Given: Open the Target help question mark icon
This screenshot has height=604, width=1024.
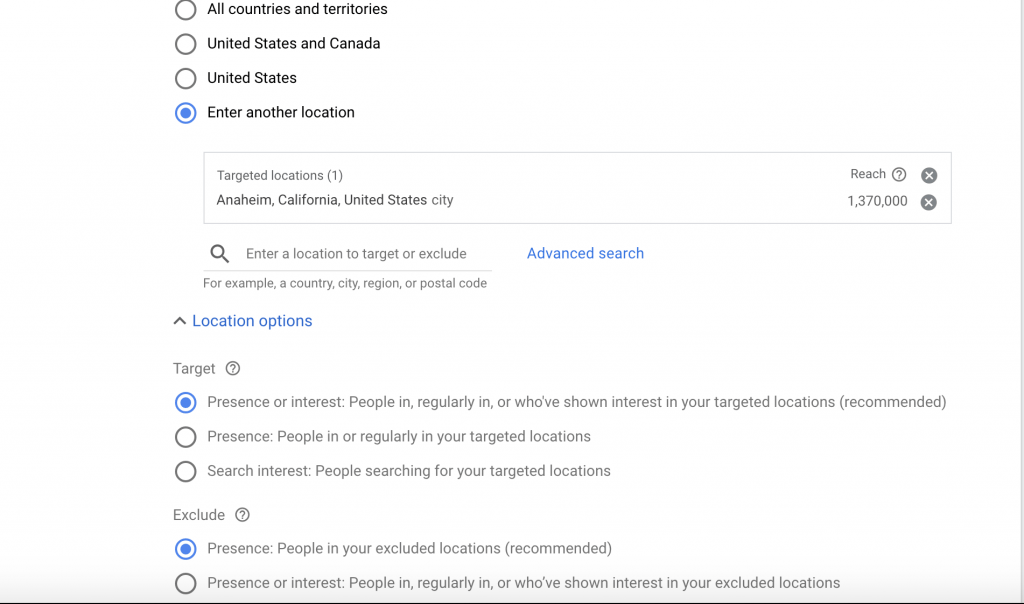Looking at the screenshot, I should 232,368.
